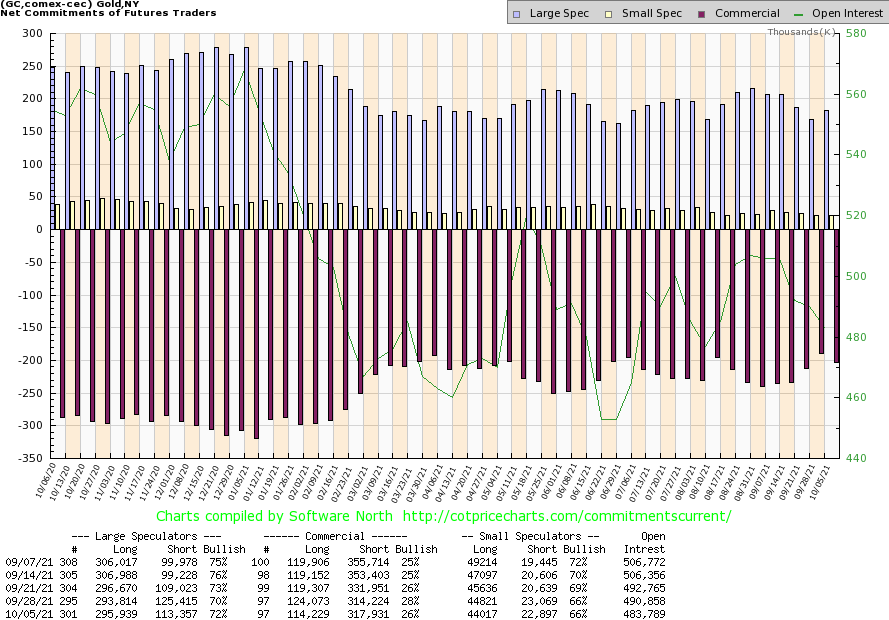889x620 pixels.
Task: Click the Thousands(K) axis unit label
Action: coord(802,32)
